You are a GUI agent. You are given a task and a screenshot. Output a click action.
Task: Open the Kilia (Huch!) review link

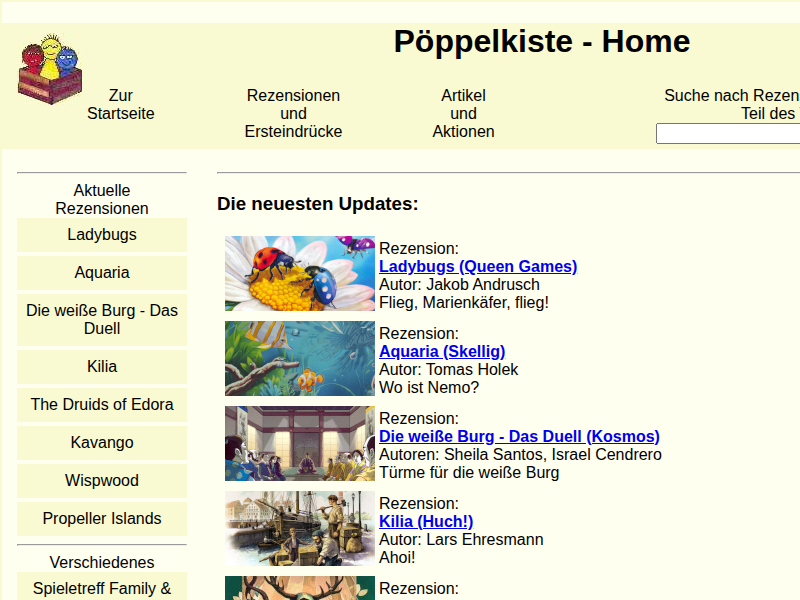[426, 522]
